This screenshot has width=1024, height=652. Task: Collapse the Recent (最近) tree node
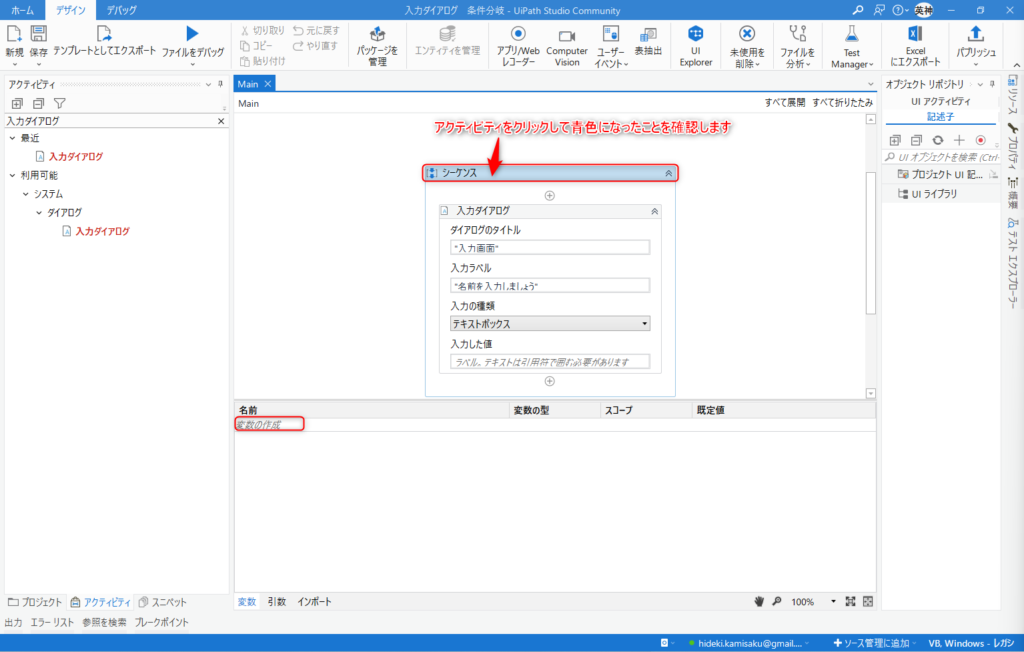tap(12, 138)
